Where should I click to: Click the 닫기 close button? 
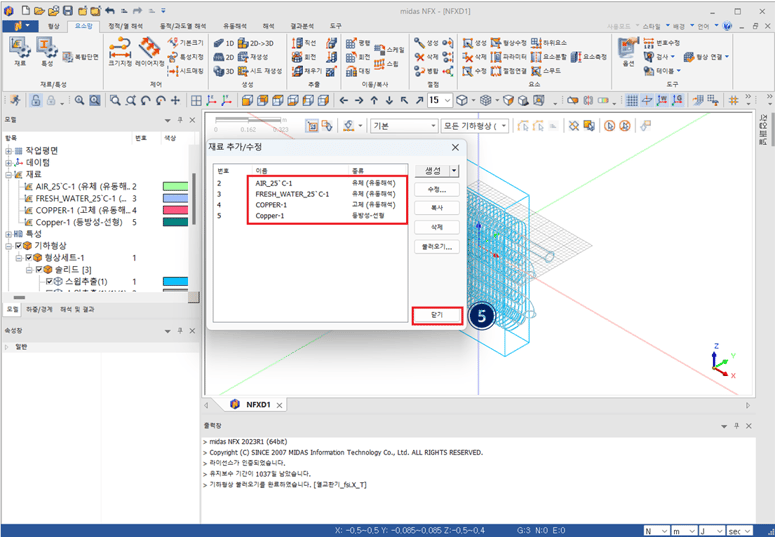tap(437, 315)
